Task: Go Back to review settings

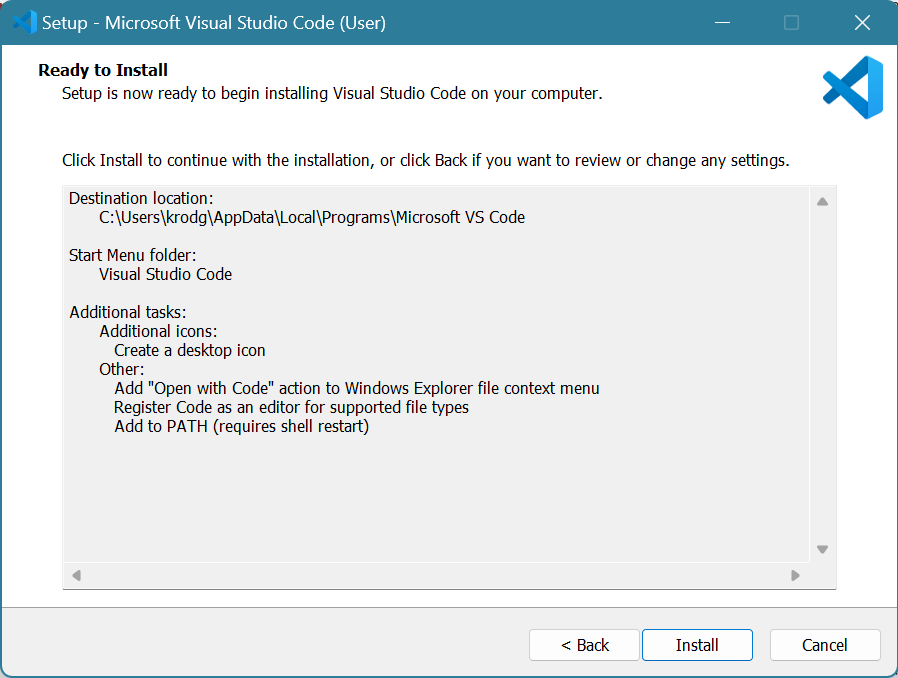Action: click(x=584, y=645)
